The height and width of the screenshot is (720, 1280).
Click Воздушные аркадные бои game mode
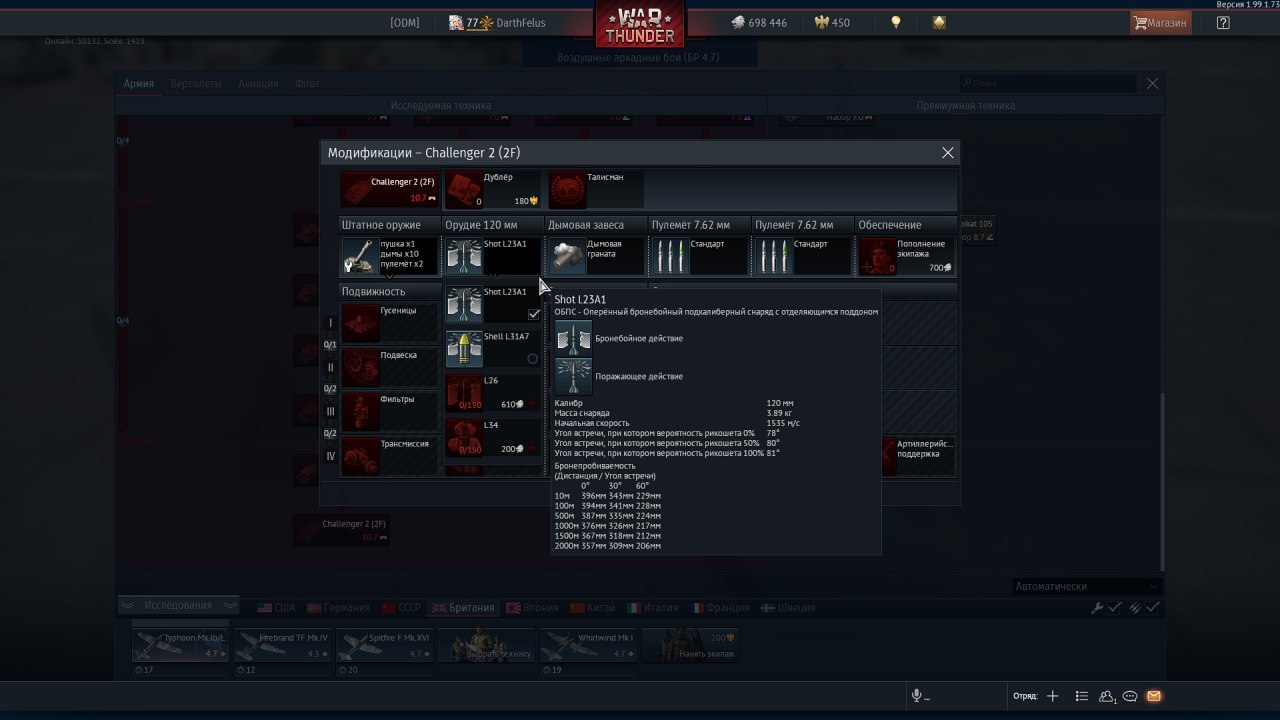(638, 58)
